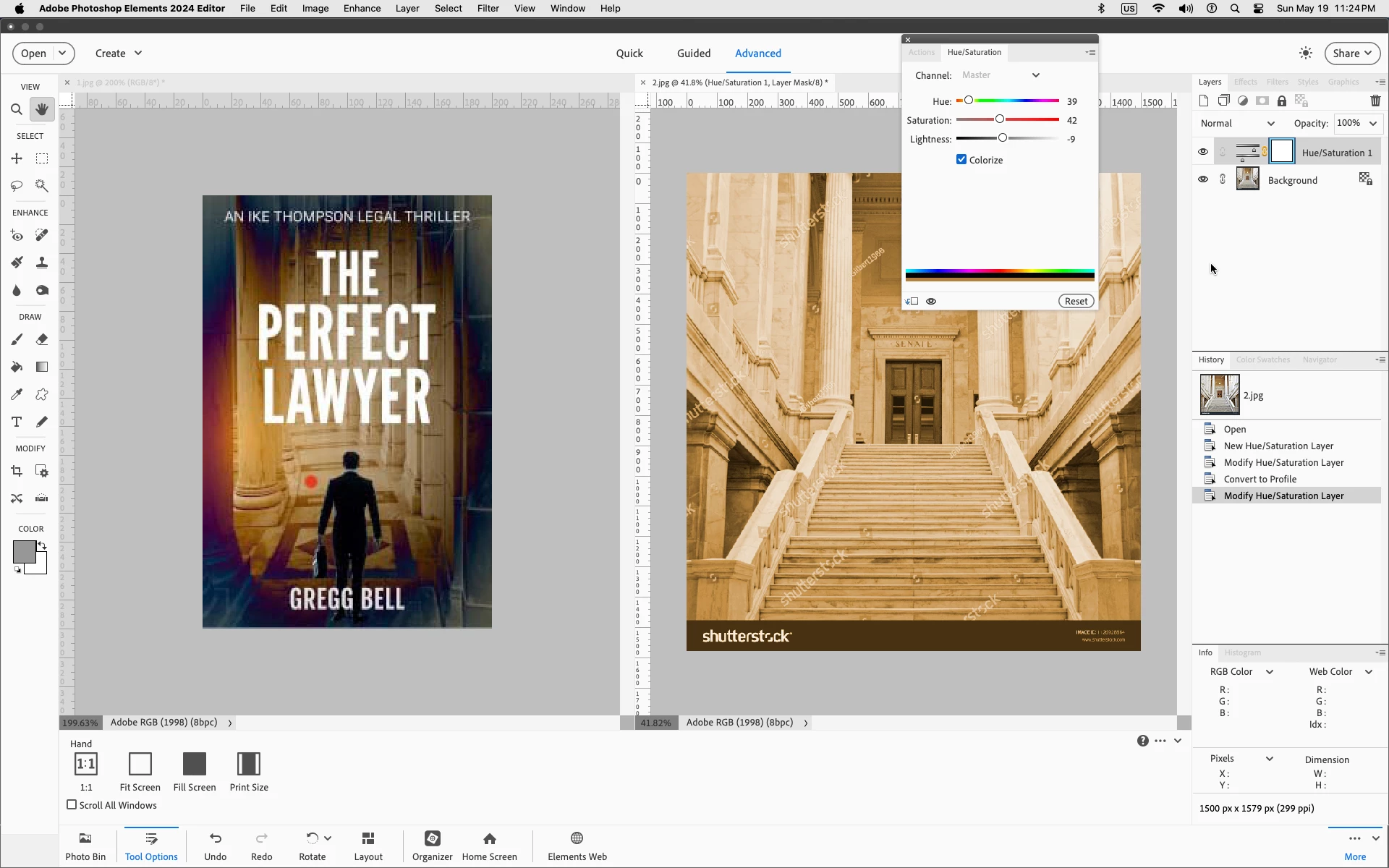Click the Fit Screen button

click(140, 772)
